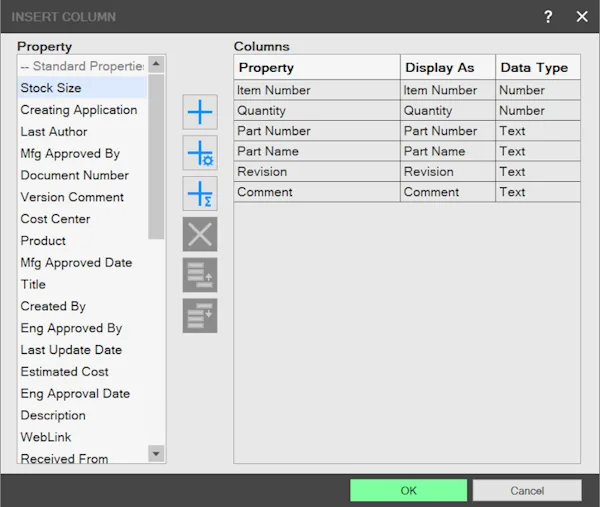Confirm with the OK button
The image size is (600, 507).
[x=408, y=491]
